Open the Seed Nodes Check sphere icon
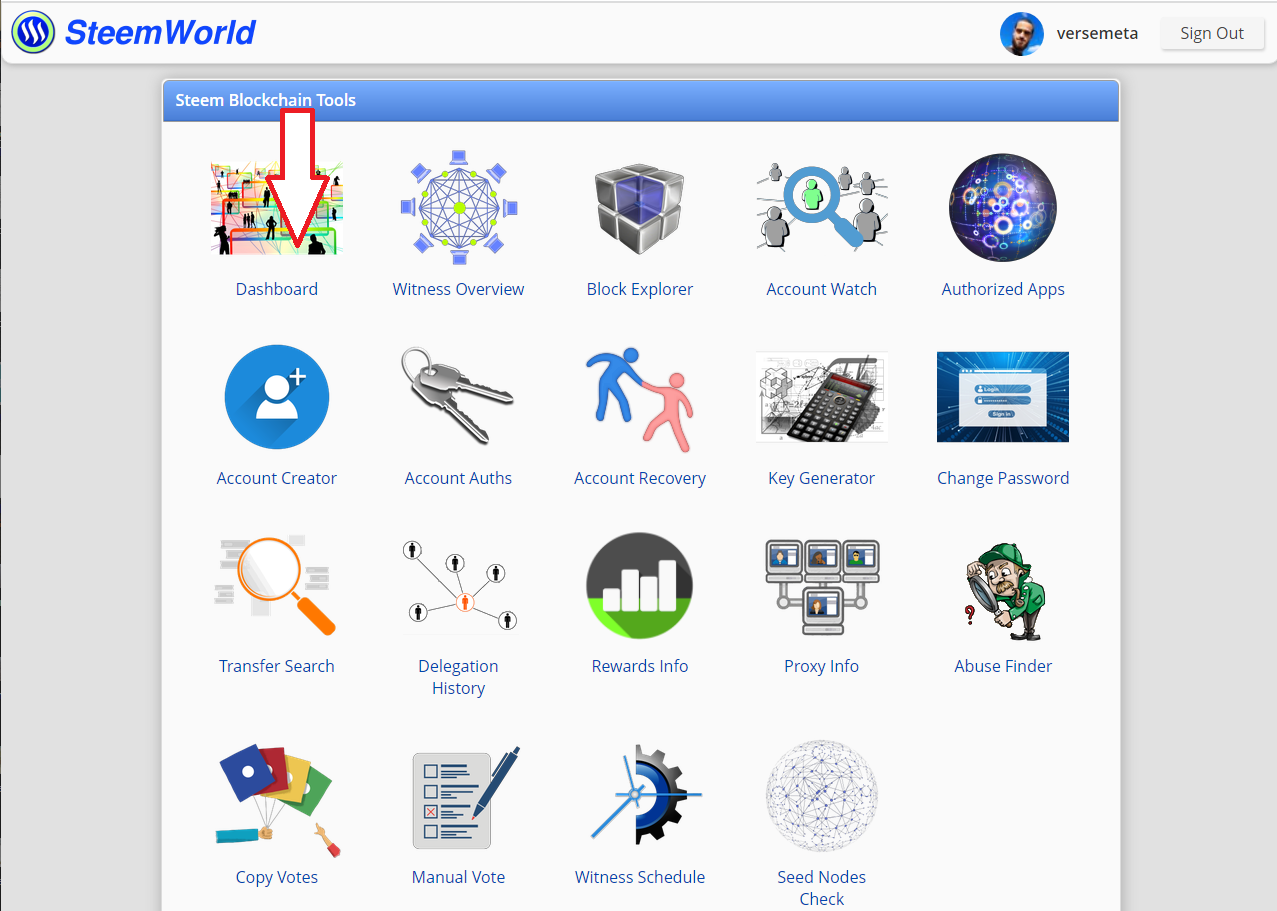This screenshot has width=1277, height=911. (822, 797)
